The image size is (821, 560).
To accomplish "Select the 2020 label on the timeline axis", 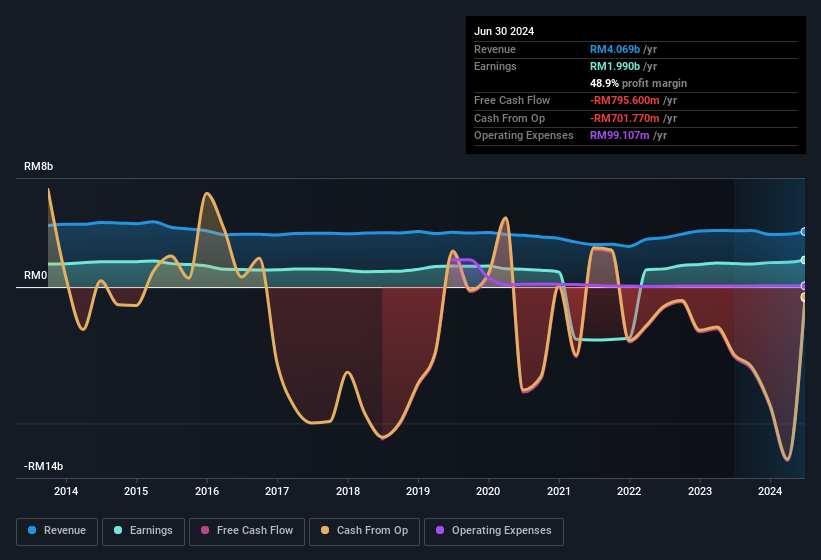I will 488,491.
